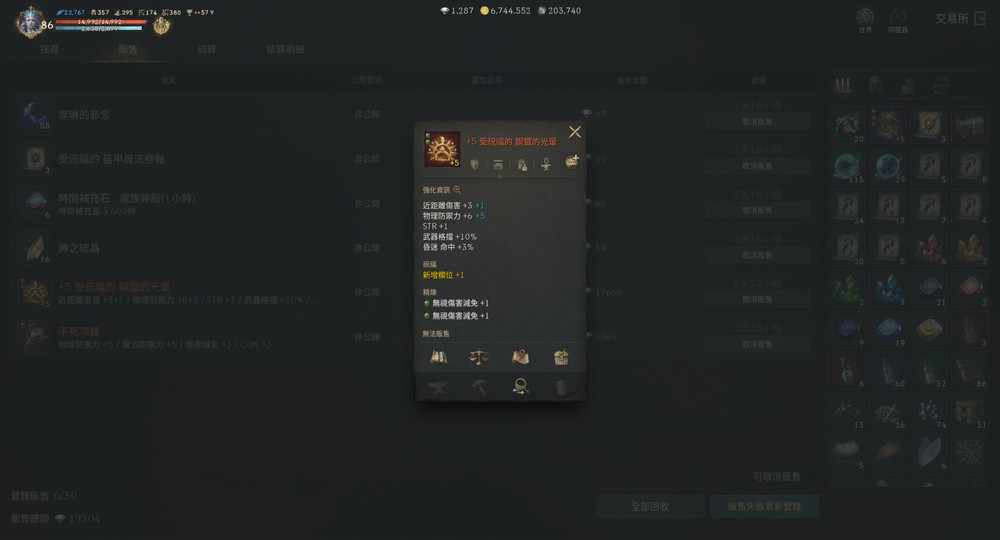Screen dimensions: 1000x540
Task: Select the red crystal inventory item
Action: [x=928, y=249]
